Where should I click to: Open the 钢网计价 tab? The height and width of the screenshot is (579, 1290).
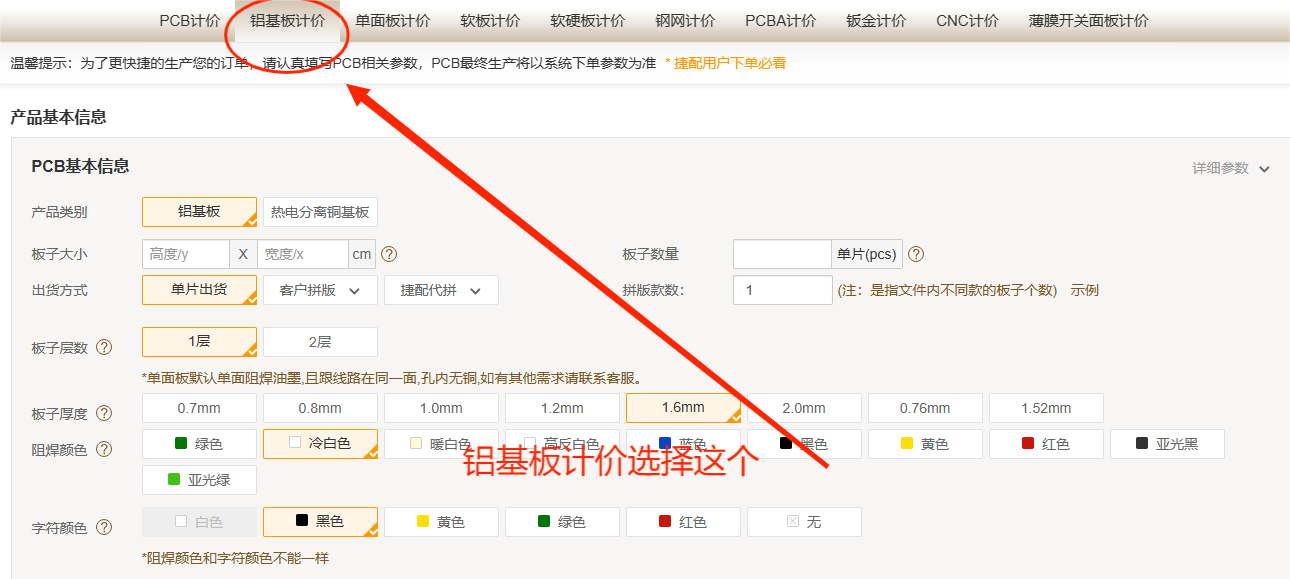point(685,21)
